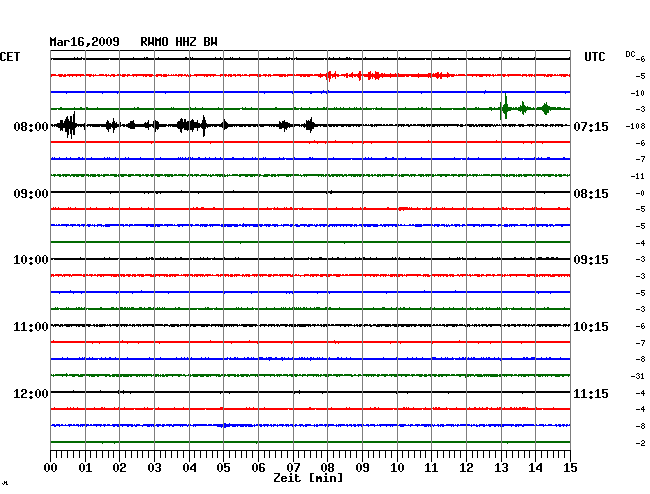The height and width of the screenshot is (494, 650).
Task: Click minute label 06 on the axis
Action: tap(258, 467)
